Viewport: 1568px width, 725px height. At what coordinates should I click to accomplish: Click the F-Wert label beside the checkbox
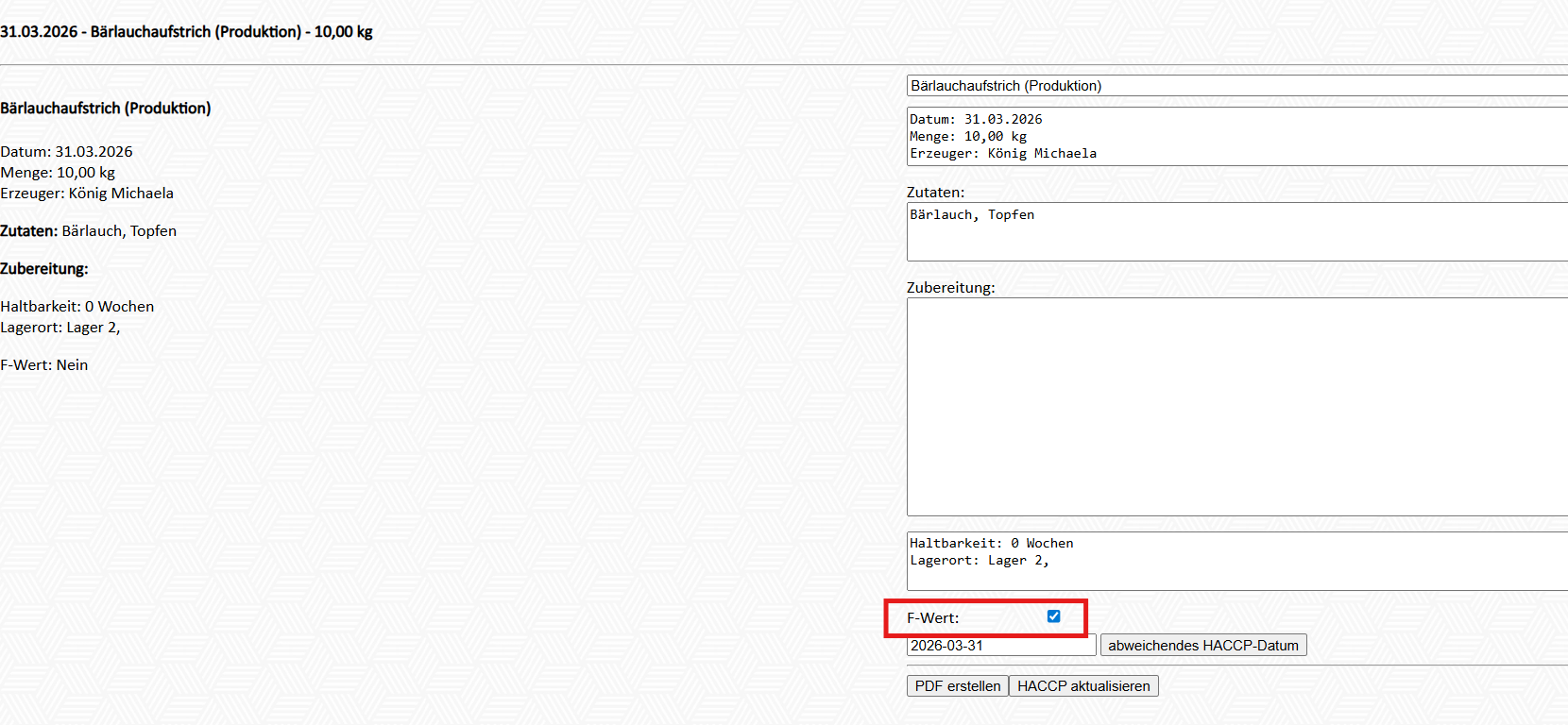point(932,618)
